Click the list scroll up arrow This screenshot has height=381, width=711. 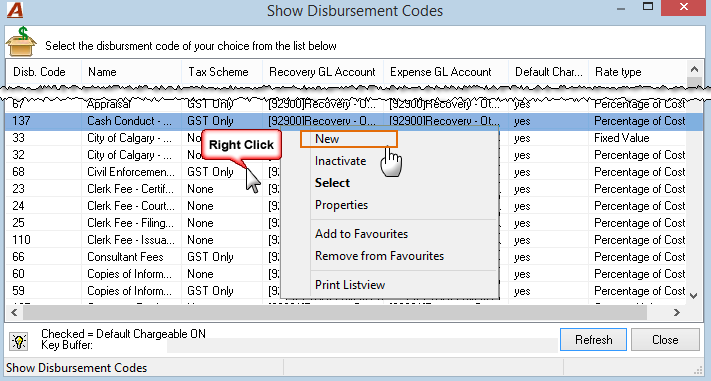(694, 69)
